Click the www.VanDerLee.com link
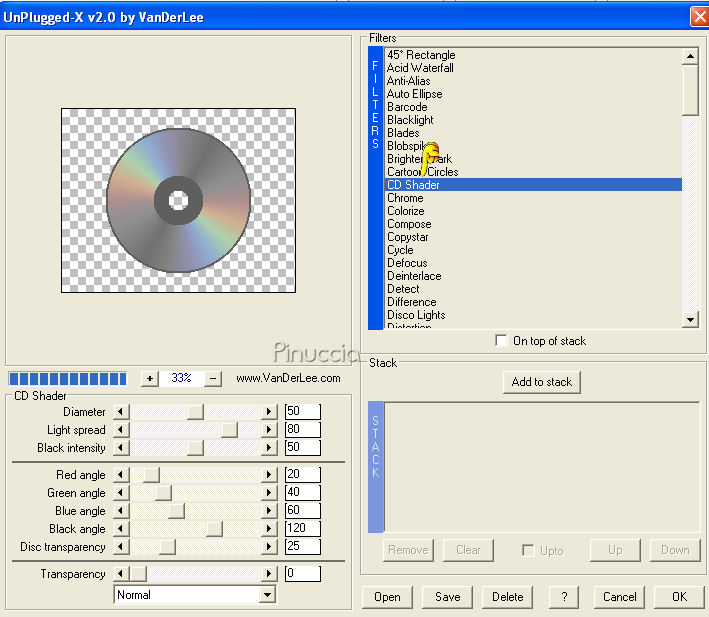This screenshot has width=709, height=617. tap(288, 378)
